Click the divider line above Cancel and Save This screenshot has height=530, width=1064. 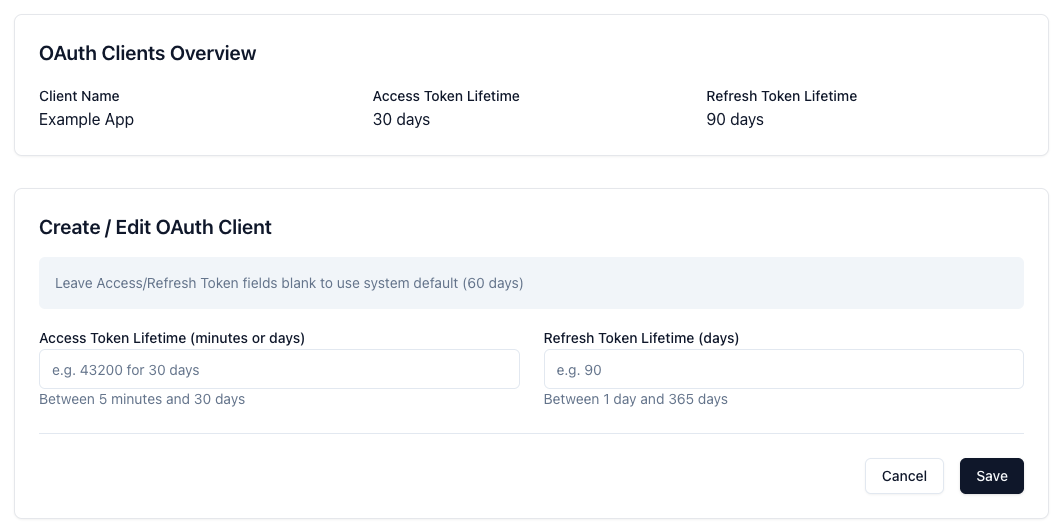(x=530, y=433)
